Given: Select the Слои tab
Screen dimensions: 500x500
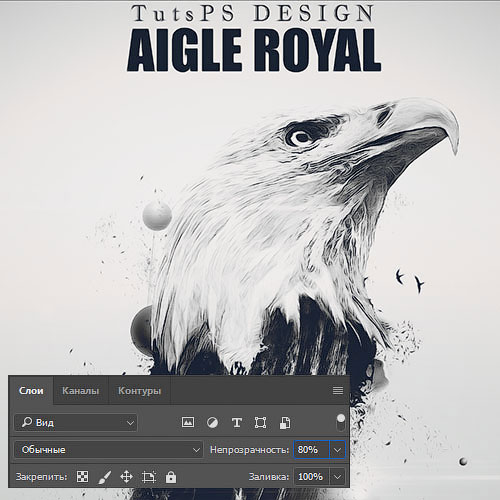Looking at the screenshot, I should (x=31, y=391).
